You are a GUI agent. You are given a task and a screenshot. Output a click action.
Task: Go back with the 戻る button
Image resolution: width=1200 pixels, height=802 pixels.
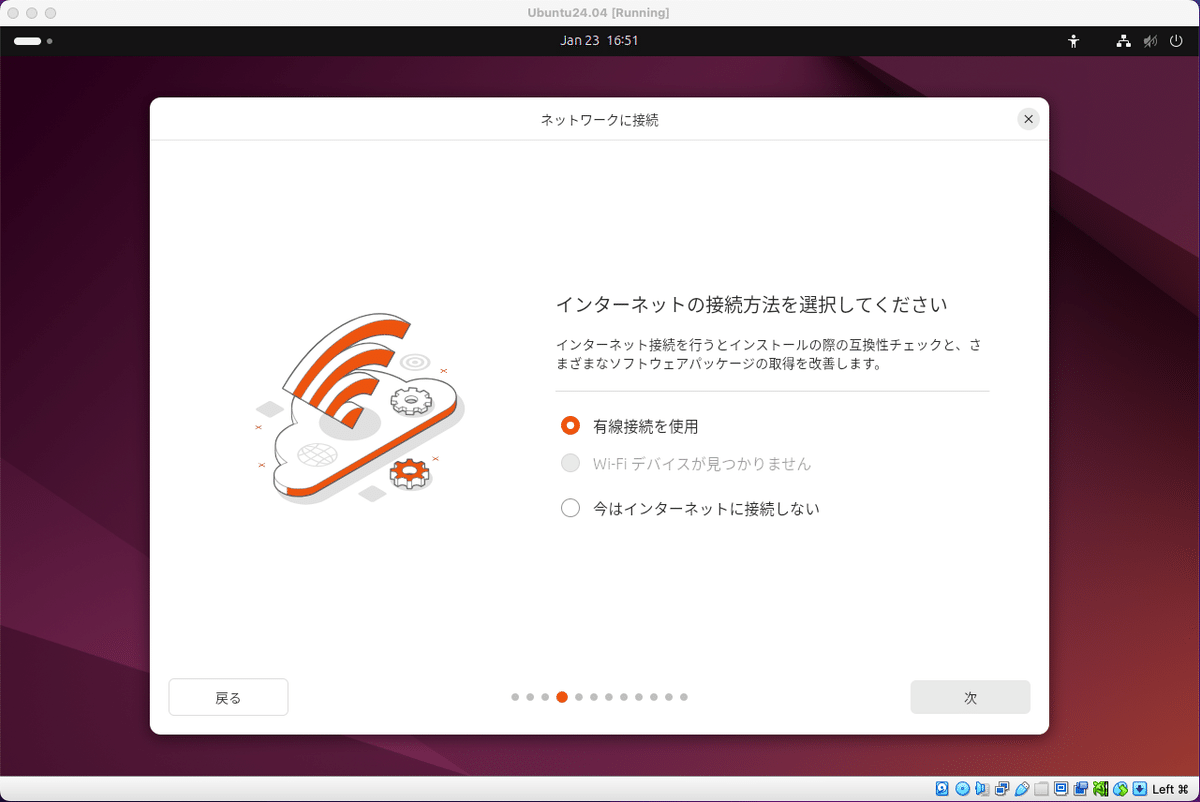point(228,698)
